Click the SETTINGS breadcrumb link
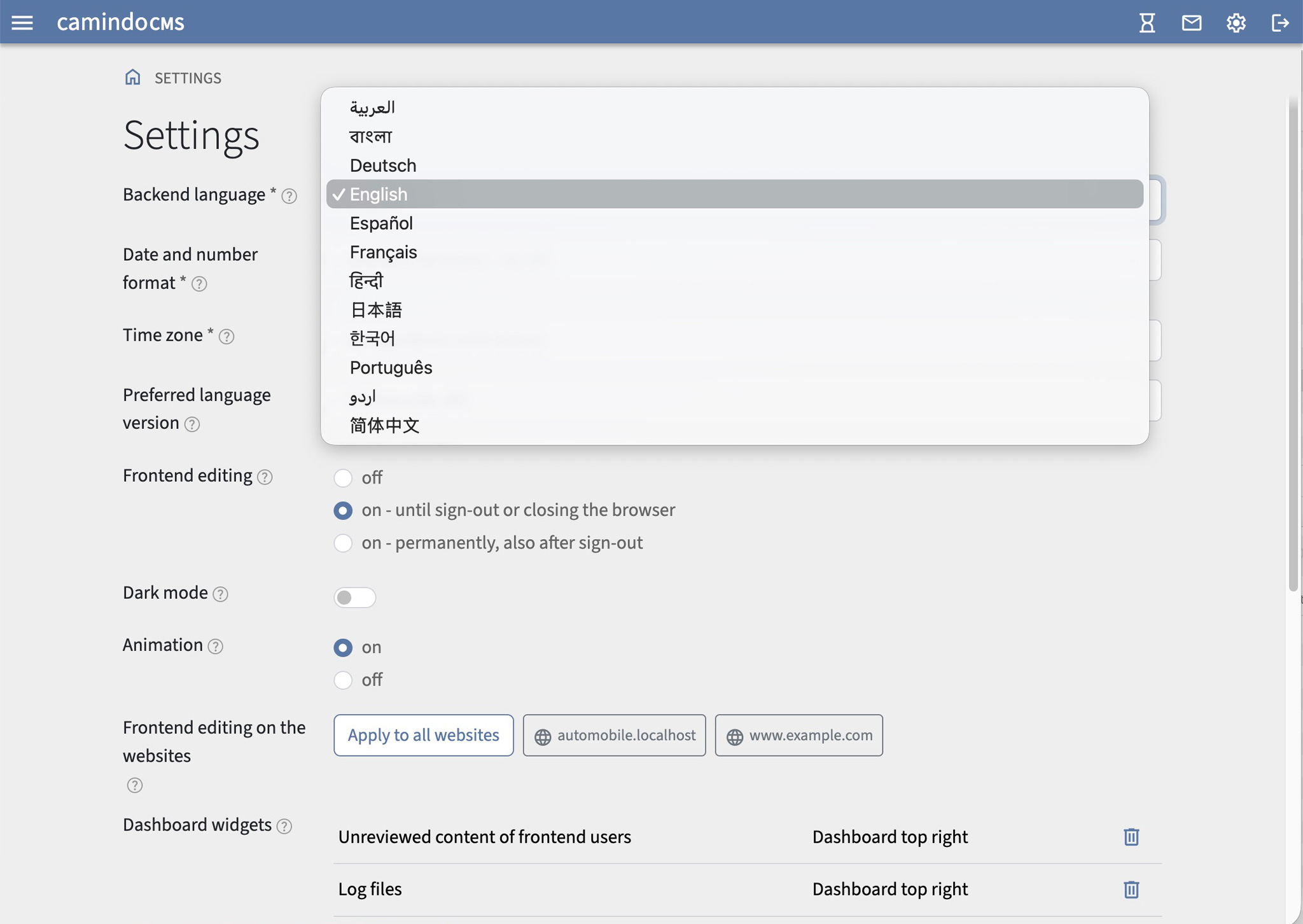The height and width of the screenshot is (924, 1303). (188, 78)
